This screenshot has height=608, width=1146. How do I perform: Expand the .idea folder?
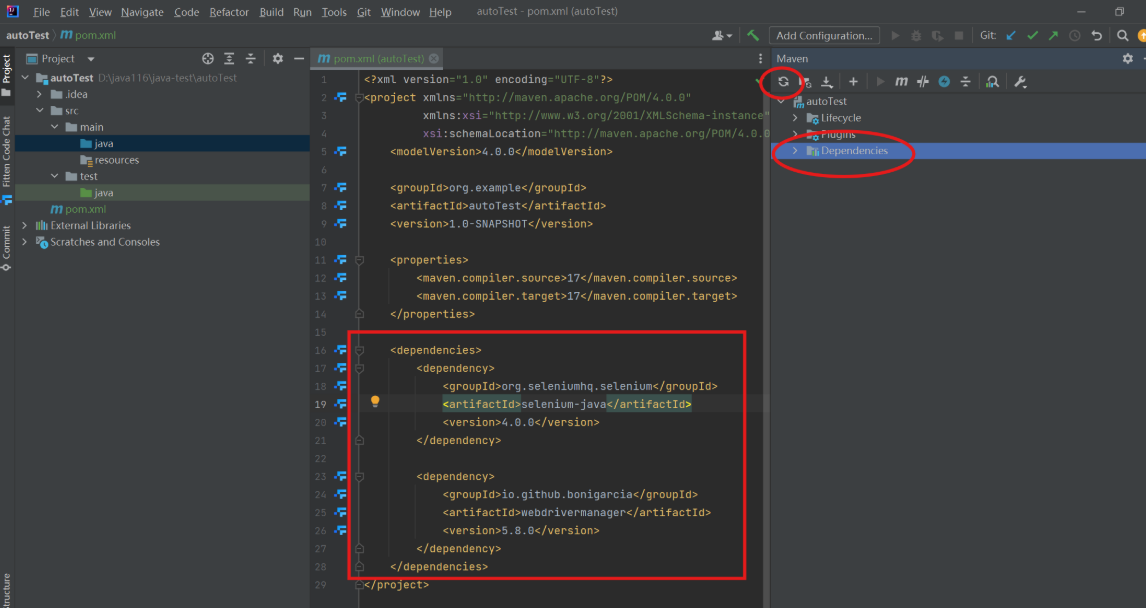point(40,94)
